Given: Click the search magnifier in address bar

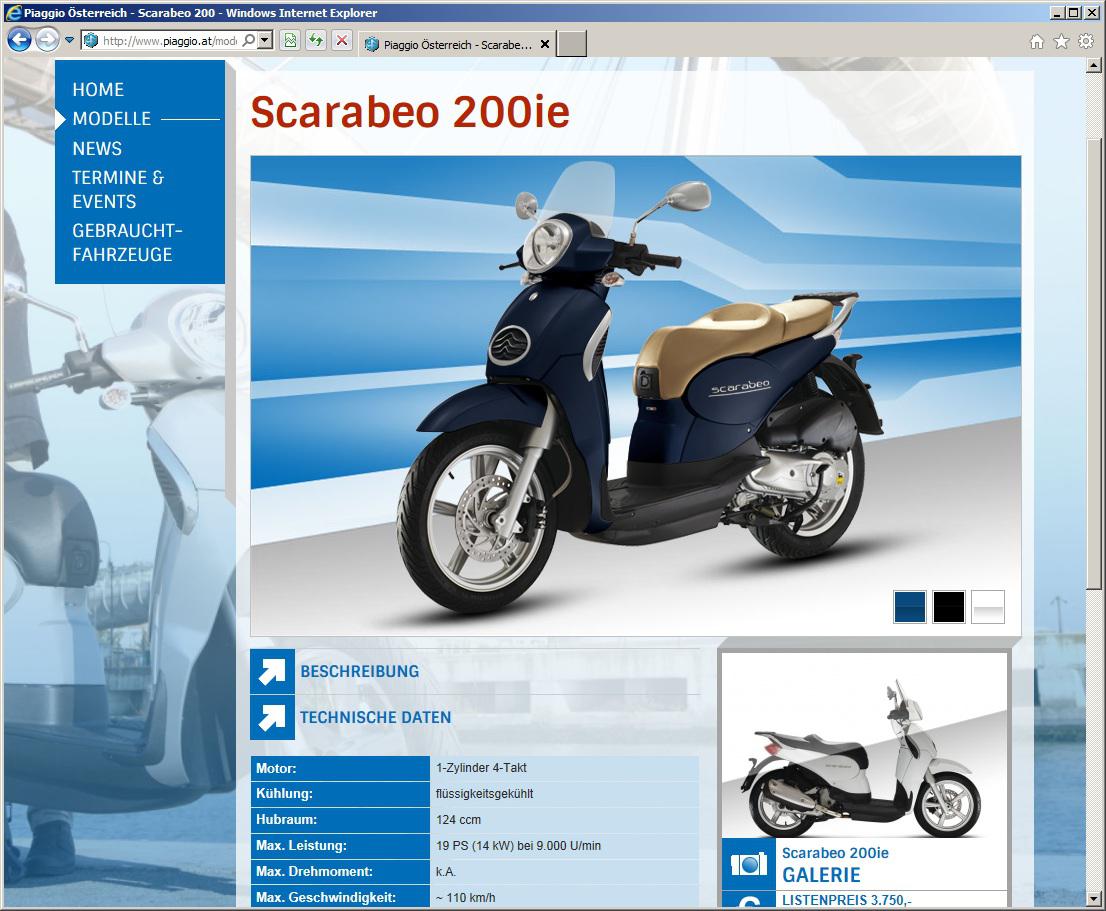Looking at the screenshot, I should point(248,41).
